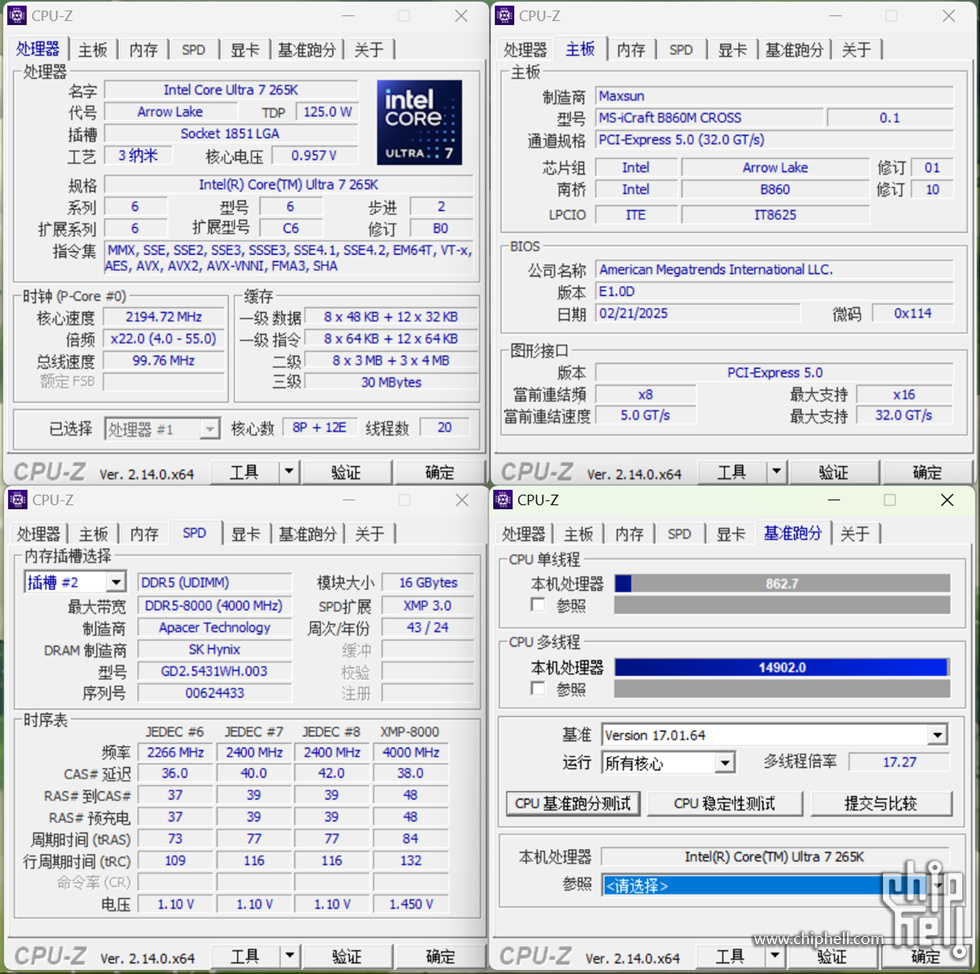Click the LPCIO chip value IT8625
Screen dimensions: 980x974
pyautogui.click(x=775, y=215)
